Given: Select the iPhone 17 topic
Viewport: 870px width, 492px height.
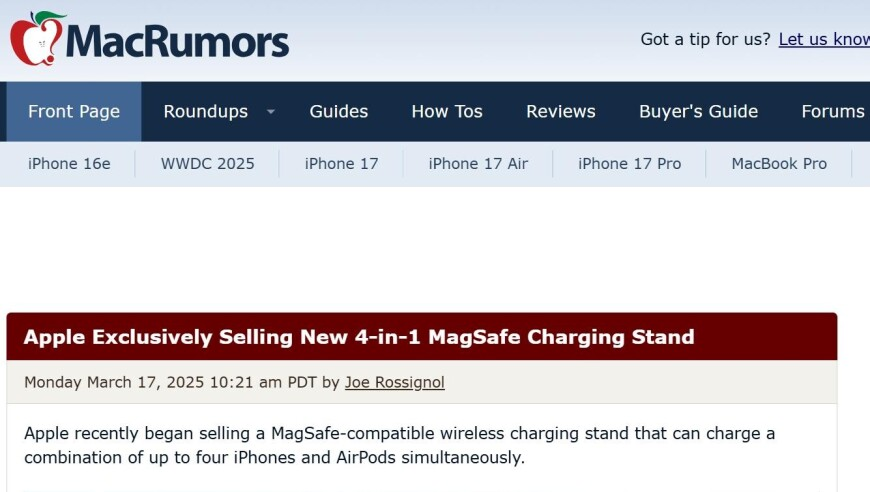Looking at the screenshot, I should 341,164.
